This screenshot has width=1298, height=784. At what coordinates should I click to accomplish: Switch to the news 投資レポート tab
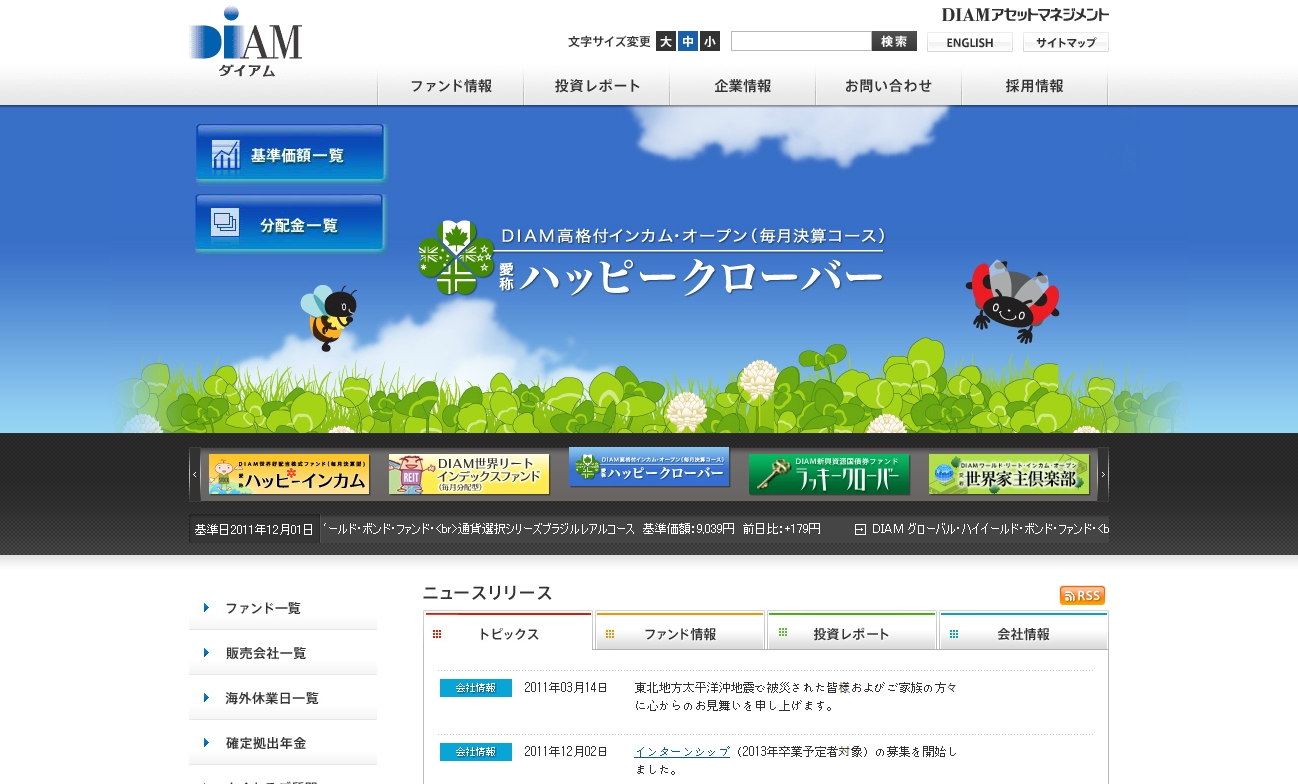click(x=851, y=633)
